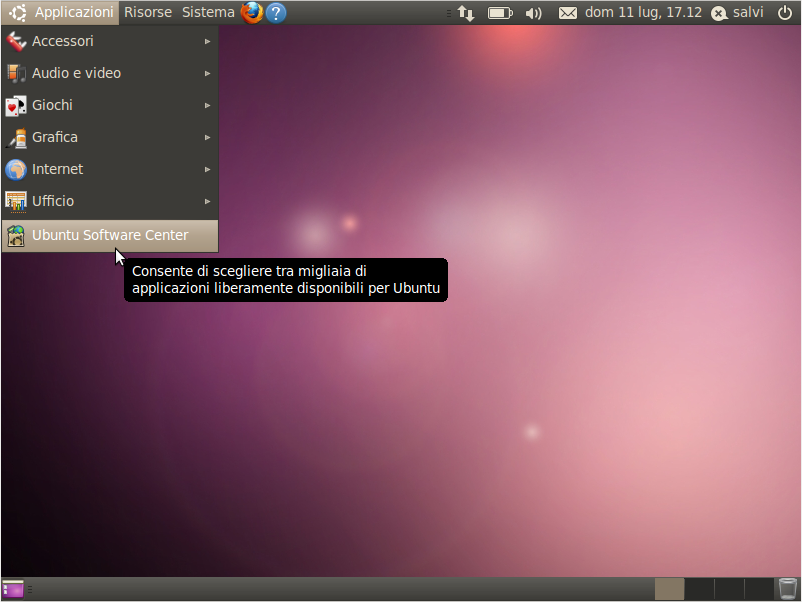
Task: Open the network connections indicator
Action: pos(466,13)
